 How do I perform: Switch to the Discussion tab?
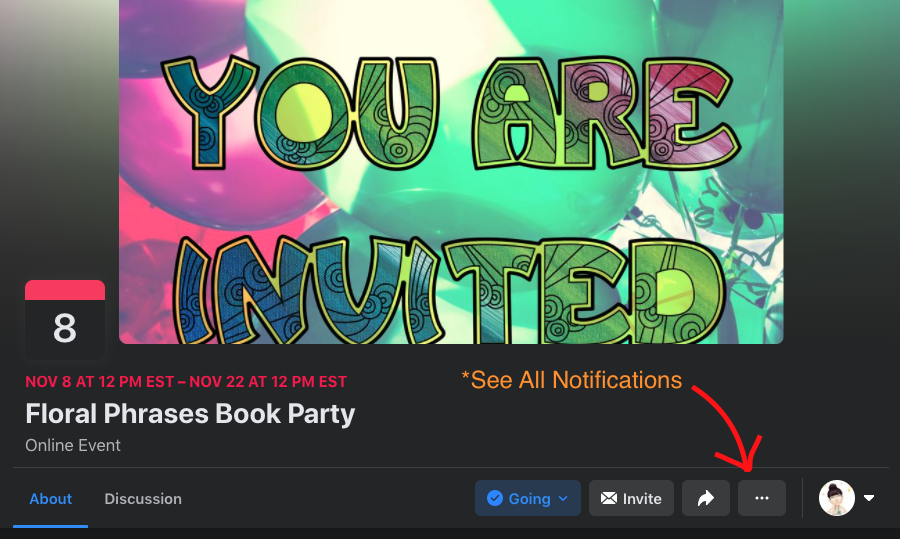click(143, 499)
